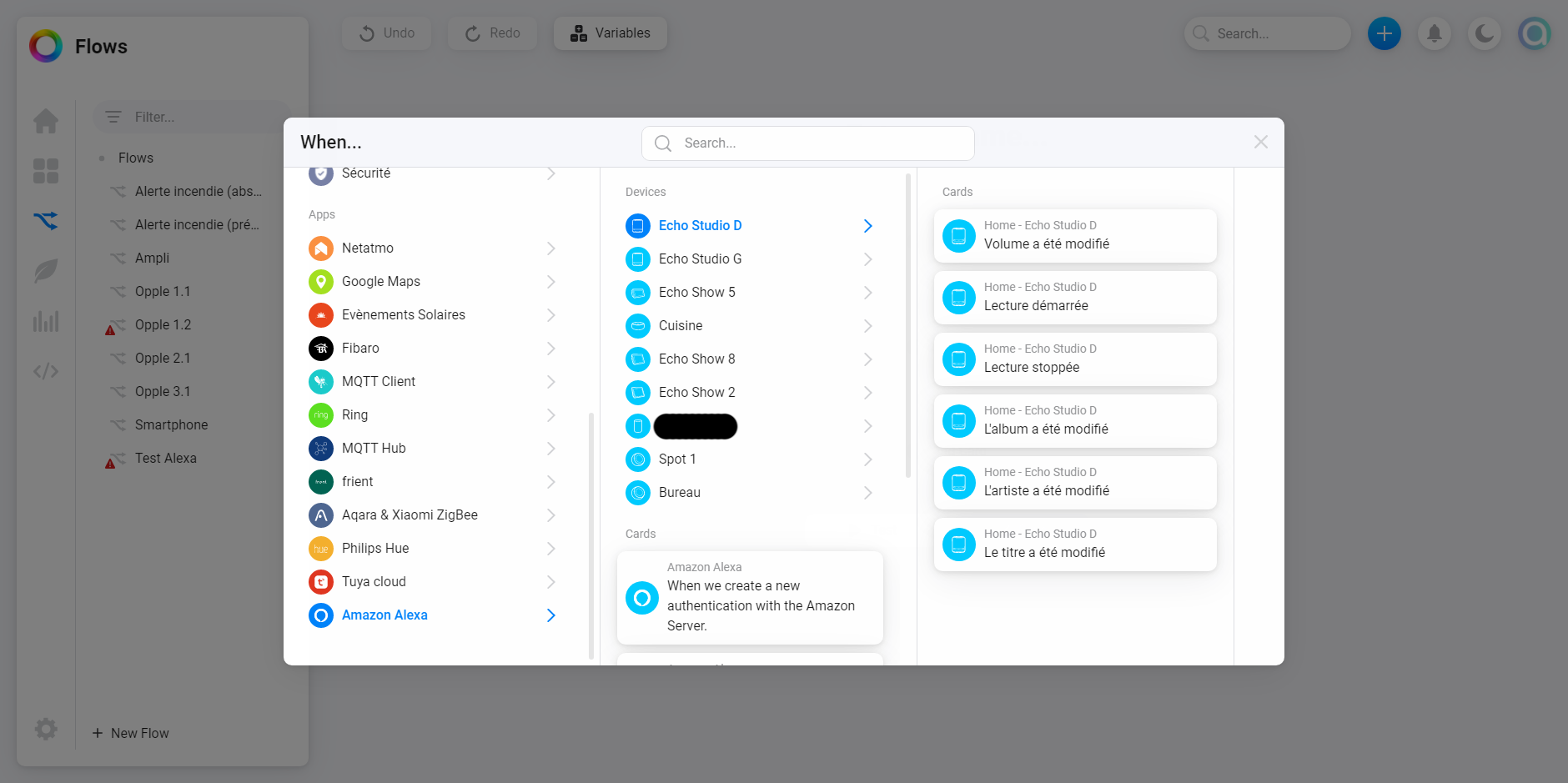The image size is (1568, 783).
Task: Click the Evènements Solaires app icon
Action: click(321, 315)
